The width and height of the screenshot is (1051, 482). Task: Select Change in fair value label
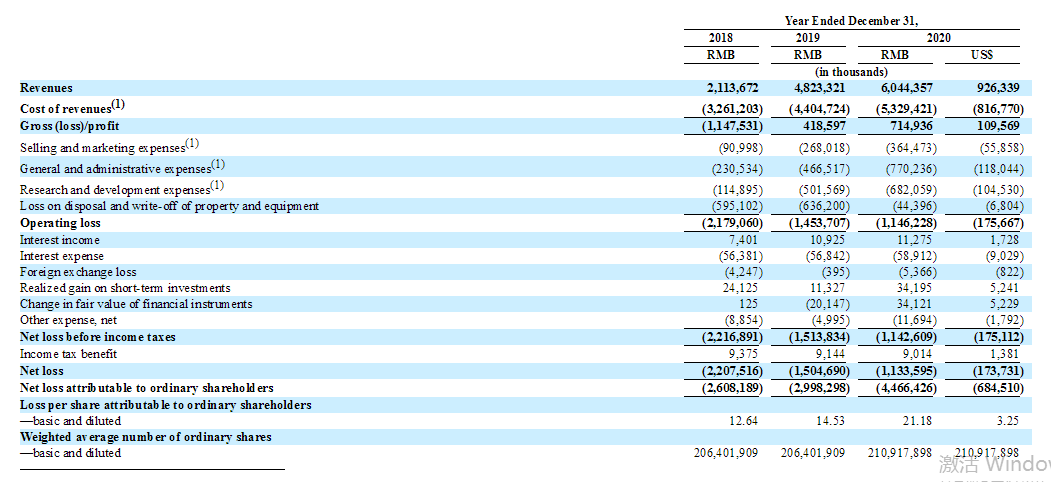tap(136, 304)
